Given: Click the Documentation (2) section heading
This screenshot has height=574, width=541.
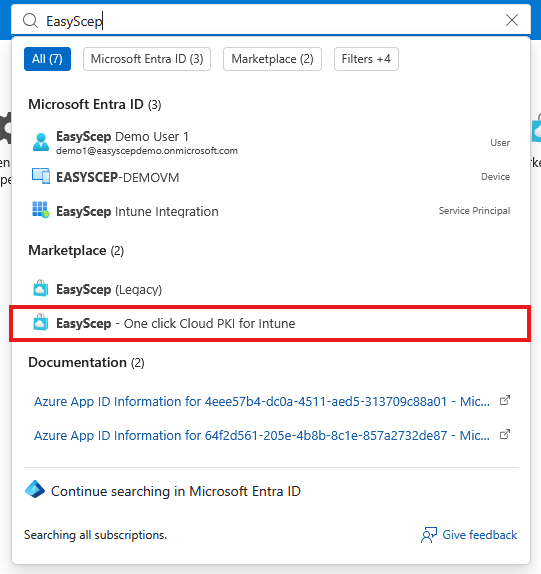Looking at the screenshot, I should pos(86,363).
